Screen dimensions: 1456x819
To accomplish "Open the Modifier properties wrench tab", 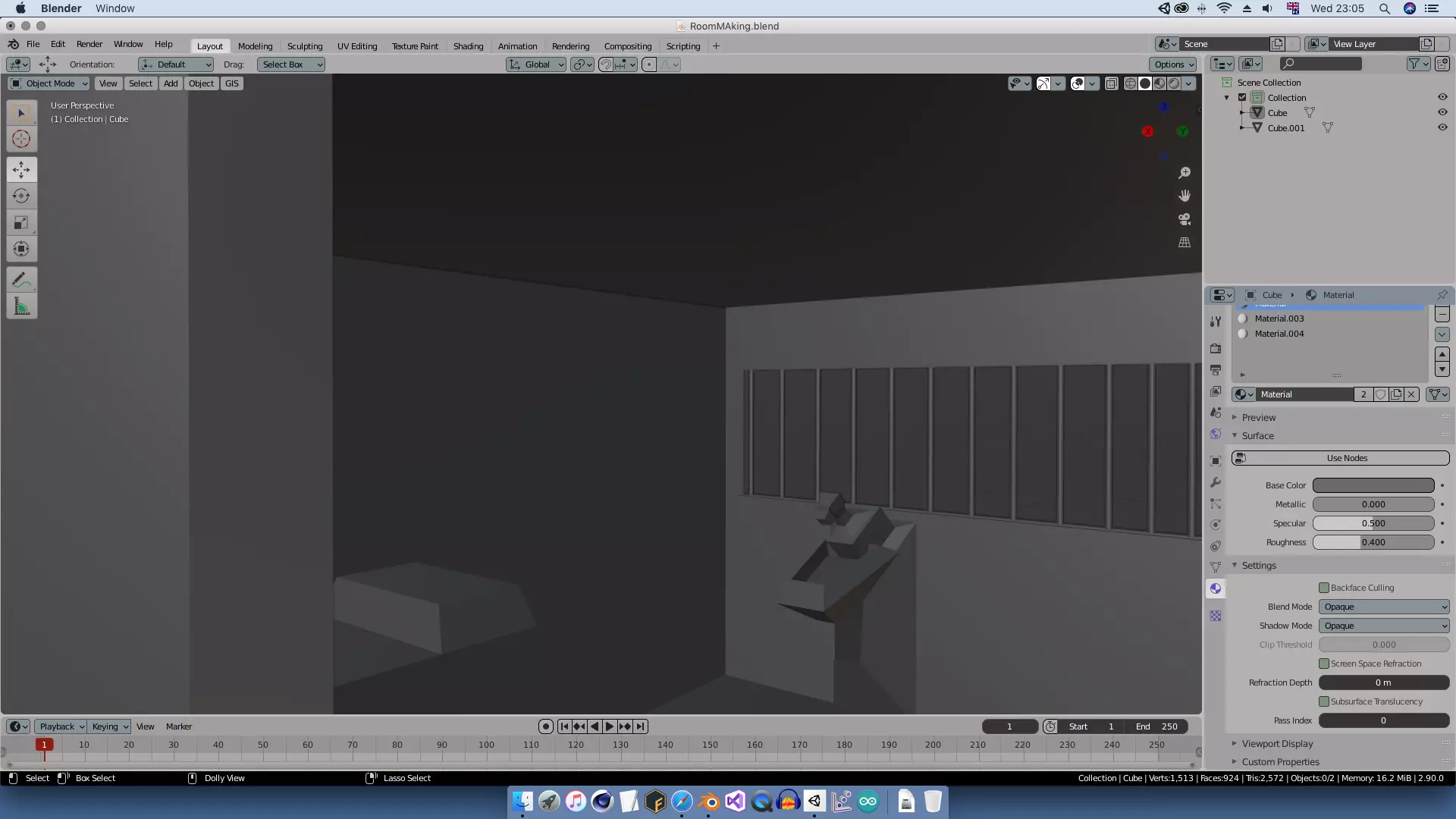I will 1216,482.
